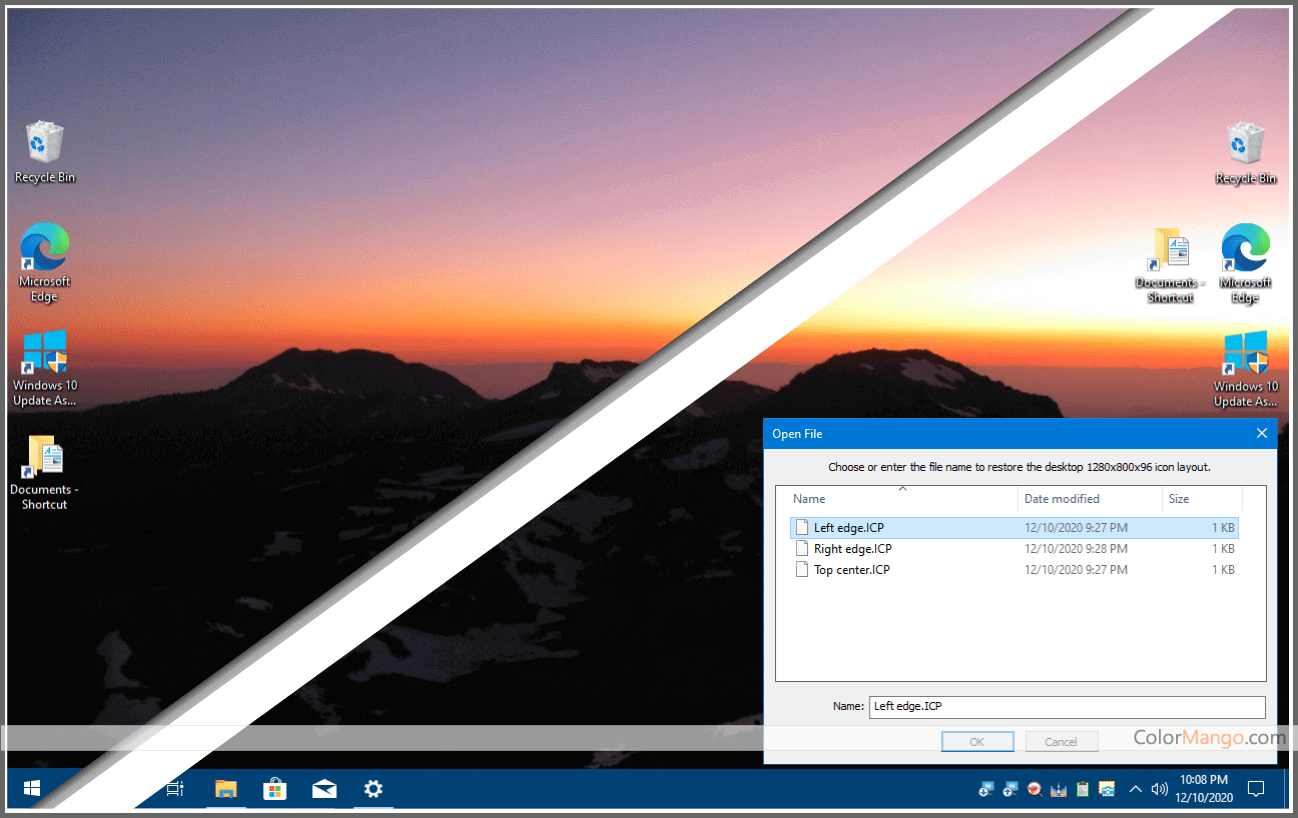Open the Mail app on taskbar

[x=324, y=789]
